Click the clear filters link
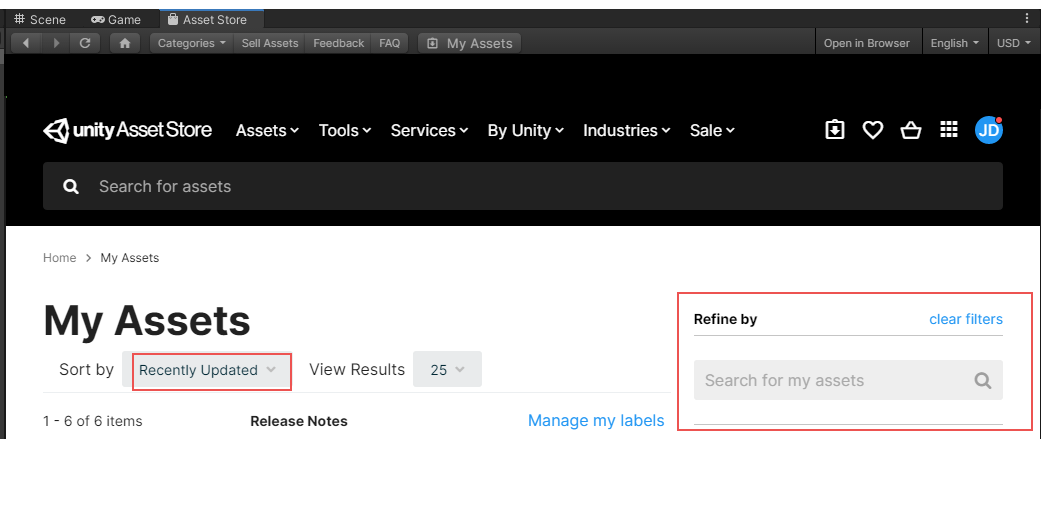 (x=965, y=319)
